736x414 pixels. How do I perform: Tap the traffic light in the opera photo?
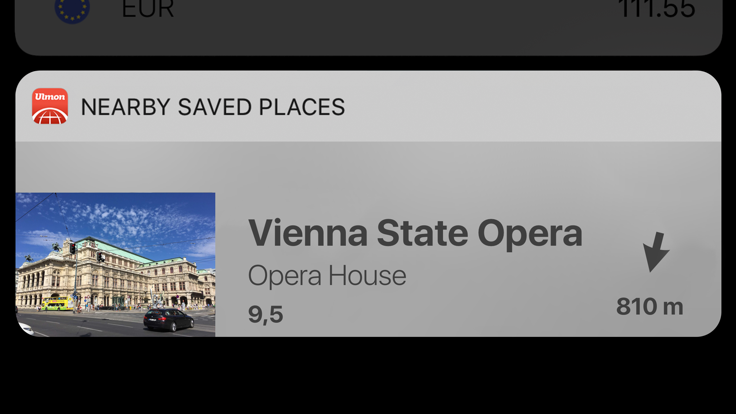tap(72, 248)
